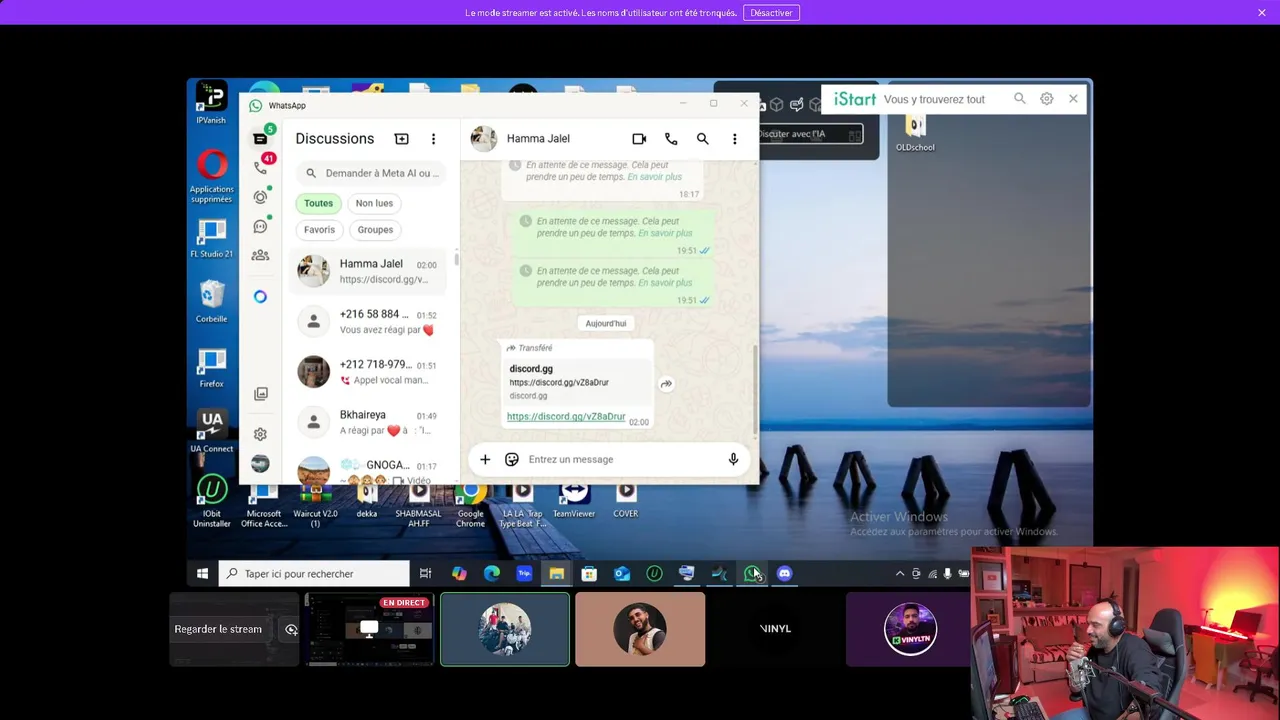Open the emoji picker in message bar
The image size is (1280, 720).
(512, 459)
